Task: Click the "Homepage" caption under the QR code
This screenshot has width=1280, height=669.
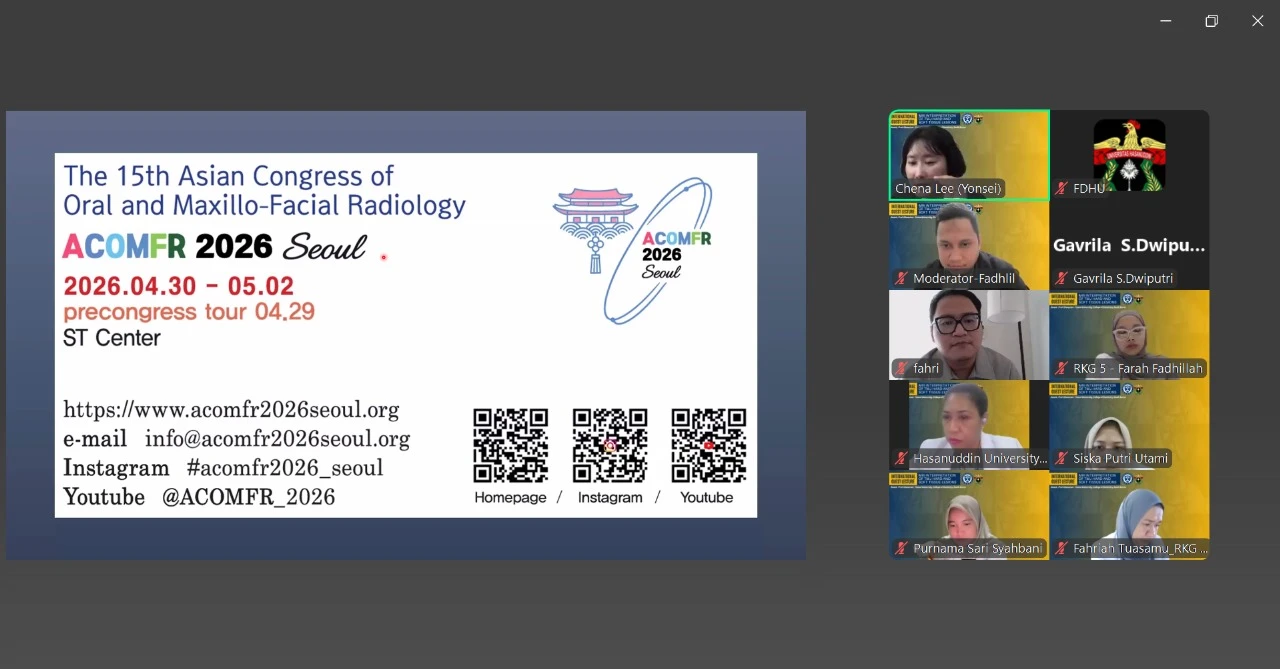Action: (510, 497)
